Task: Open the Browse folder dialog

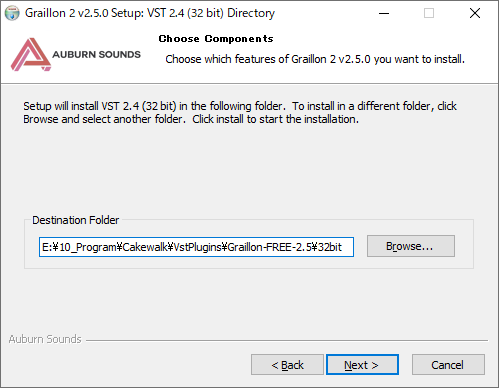Action: (411, 246)
